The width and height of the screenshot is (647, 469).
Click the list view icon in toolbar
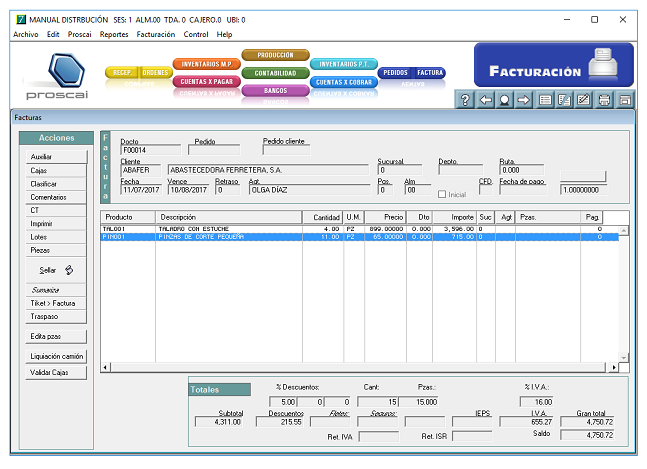[x=545, y=100]
